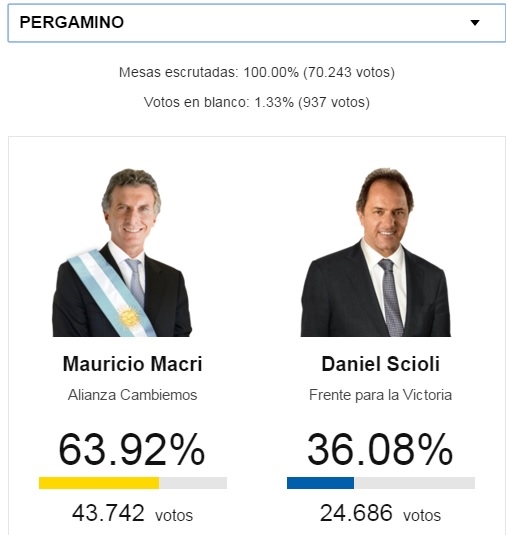The height and width of the screenshot is (535, 506).
Task: Click the 63.92% percentage figure
Action: (132, 449)
